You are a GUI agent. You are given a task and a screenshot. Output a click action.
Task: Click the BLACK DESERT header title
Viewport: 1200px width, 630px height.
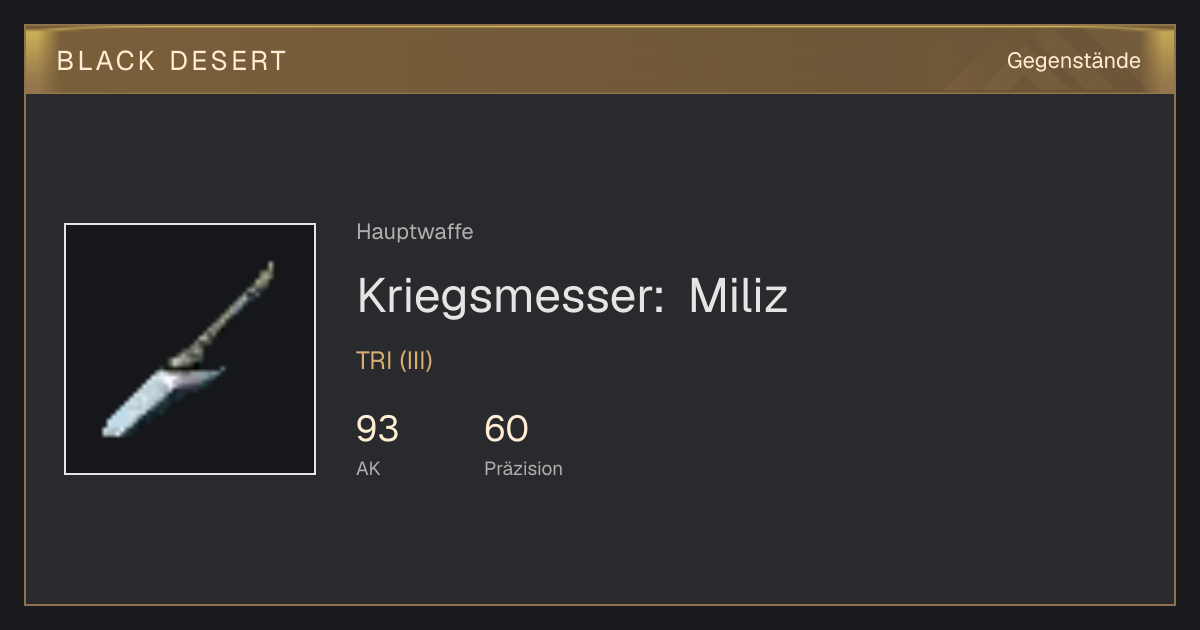(x=172, y=61)
